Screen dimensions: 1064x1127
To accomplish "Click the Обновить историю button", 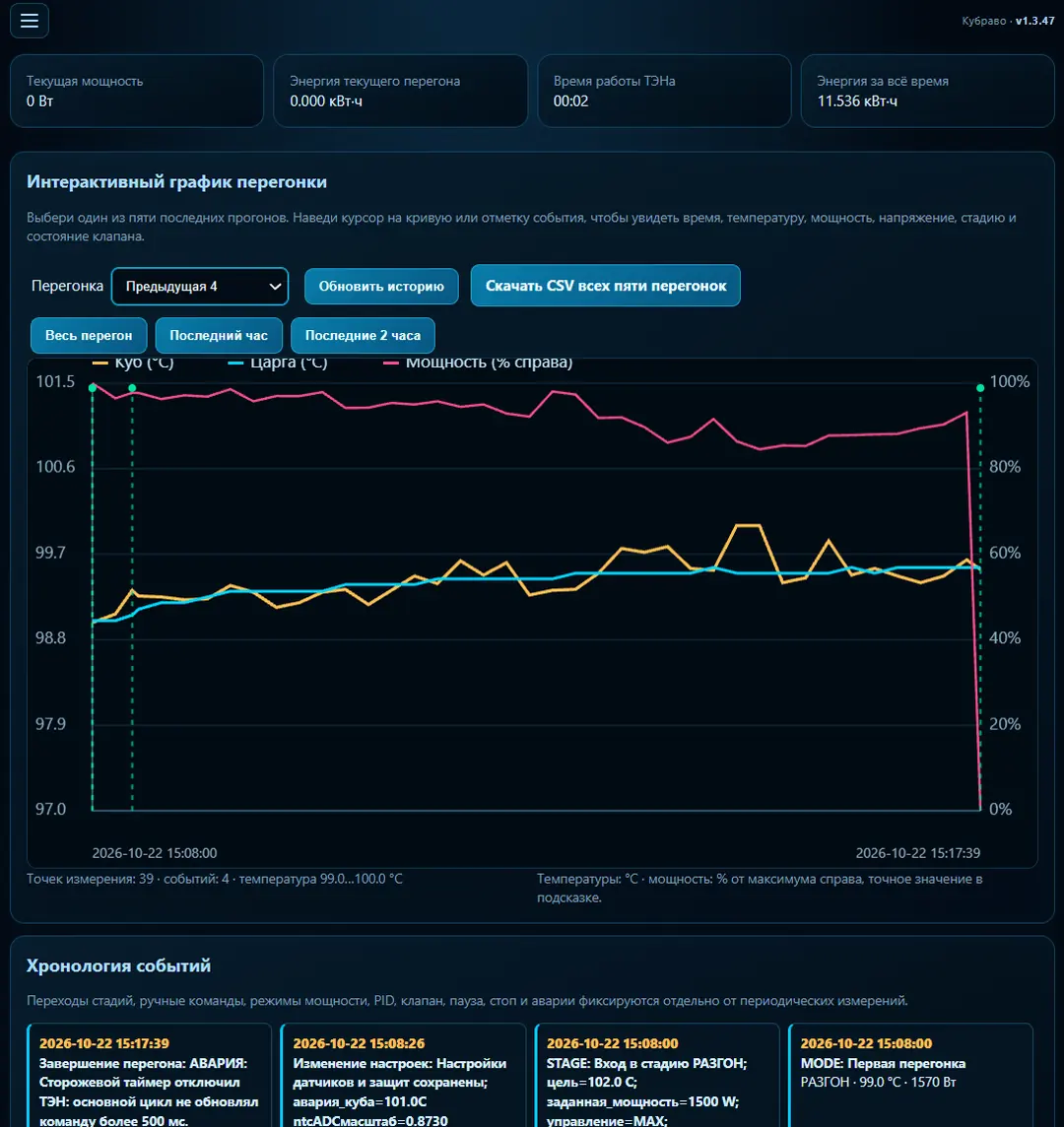I will pyautogui.click(x=381, y=286).
